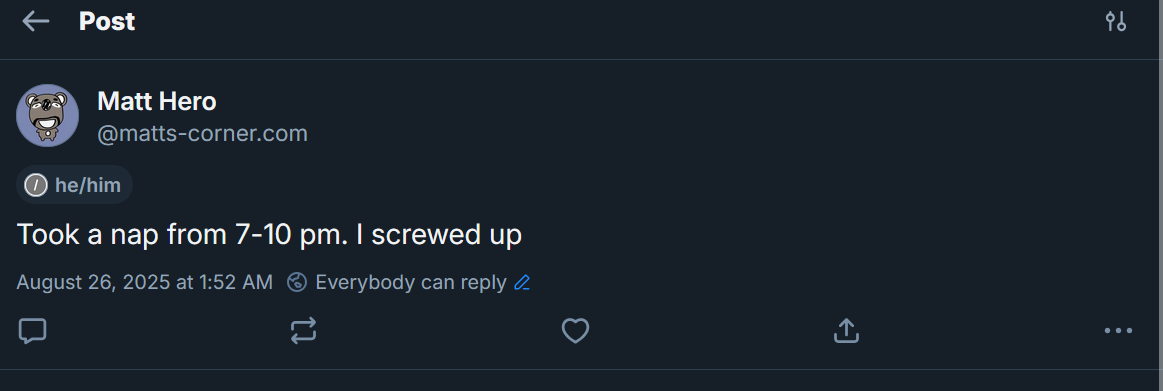Open the Matt Hero profile name
The width and height of the screenshot is (1163, 391).
(157, 101)
